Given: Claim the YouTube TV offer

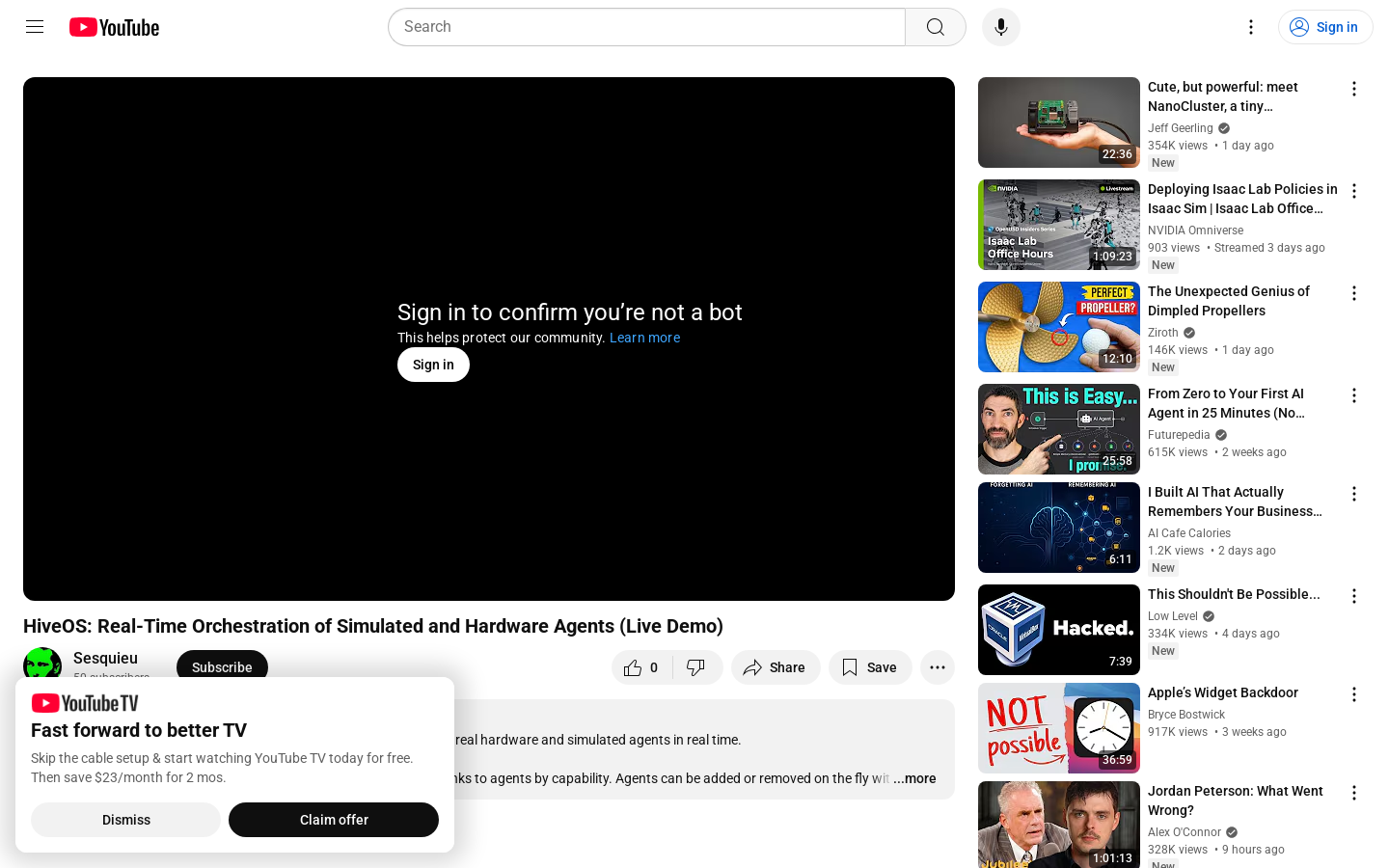Looking at the screenshot, I should (x=334, y=820).
